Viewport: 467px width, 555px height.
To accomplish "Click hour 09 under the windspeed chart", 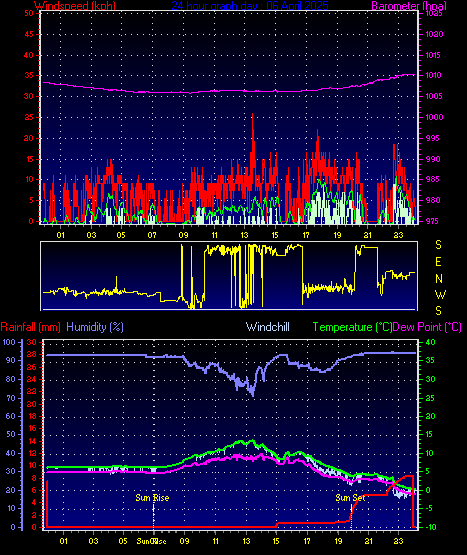I will point(183,235).
